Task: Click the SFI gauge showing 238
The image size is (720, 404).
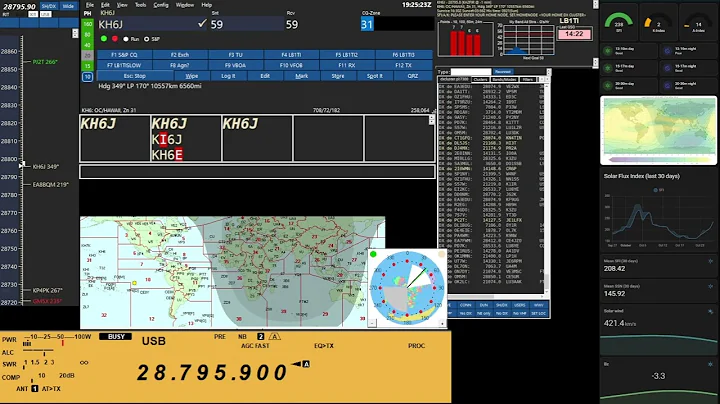Action: point(619,22)
